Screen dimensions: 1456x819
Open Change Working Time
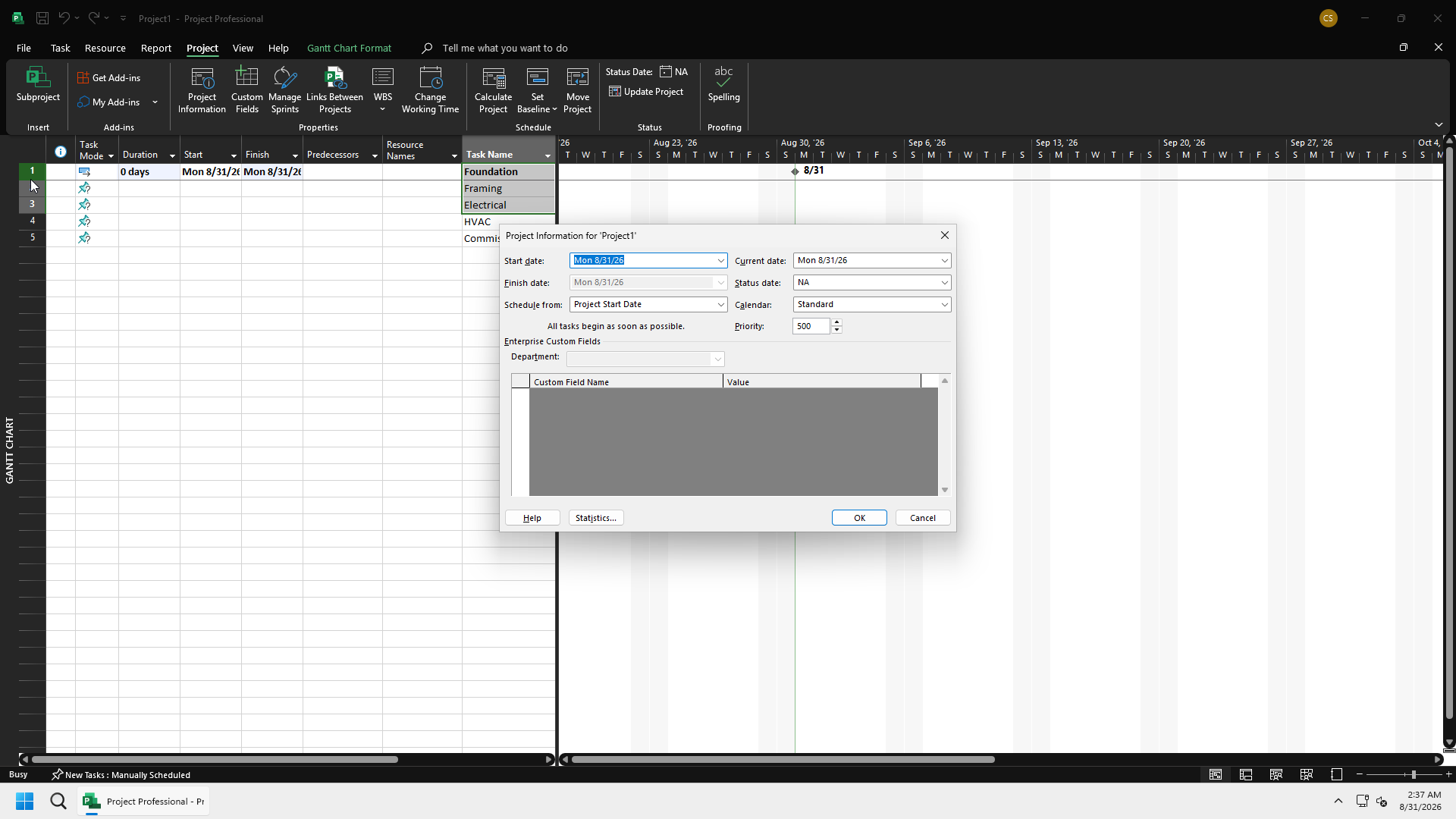tap(430, 91)
